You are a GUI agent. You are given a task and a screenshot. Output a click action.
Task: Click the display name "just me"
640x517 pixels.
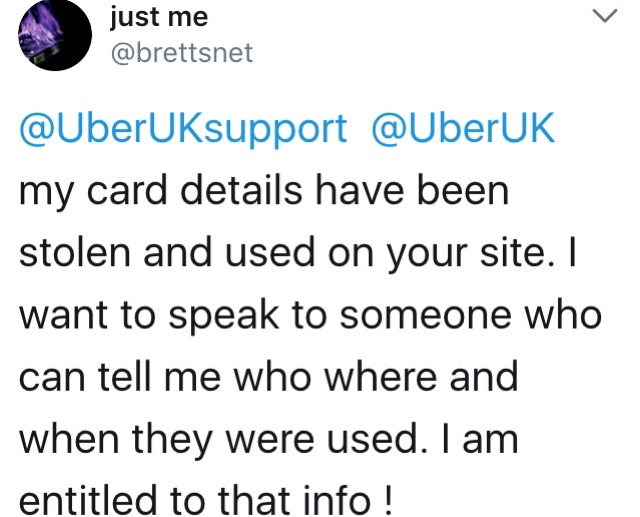pyautogui.click(x=159, y=18)
